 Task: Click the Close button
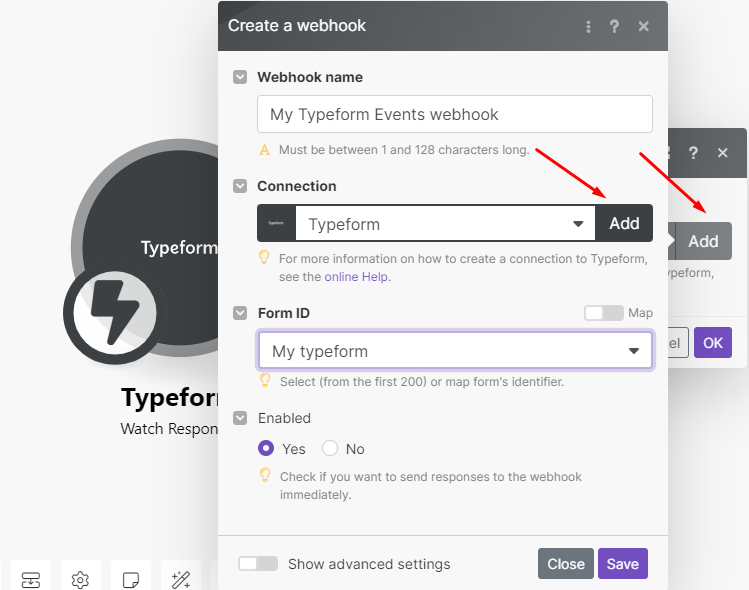point(566,564)
